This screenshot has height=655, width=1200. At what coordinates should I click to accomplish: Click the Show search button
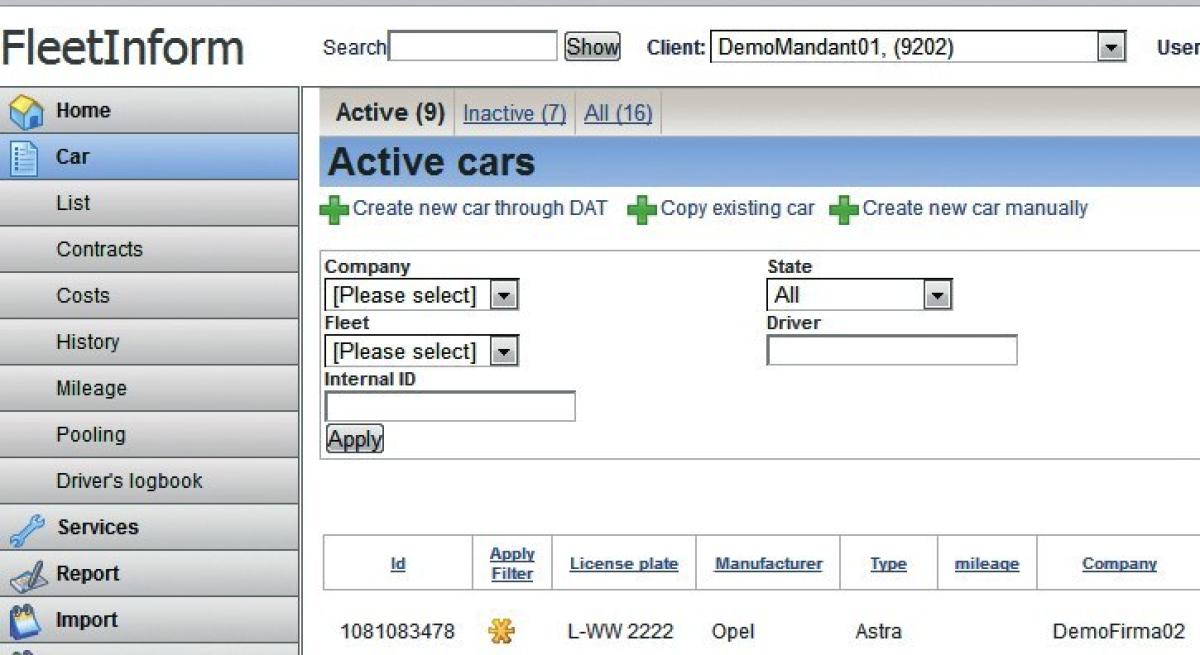592,47
